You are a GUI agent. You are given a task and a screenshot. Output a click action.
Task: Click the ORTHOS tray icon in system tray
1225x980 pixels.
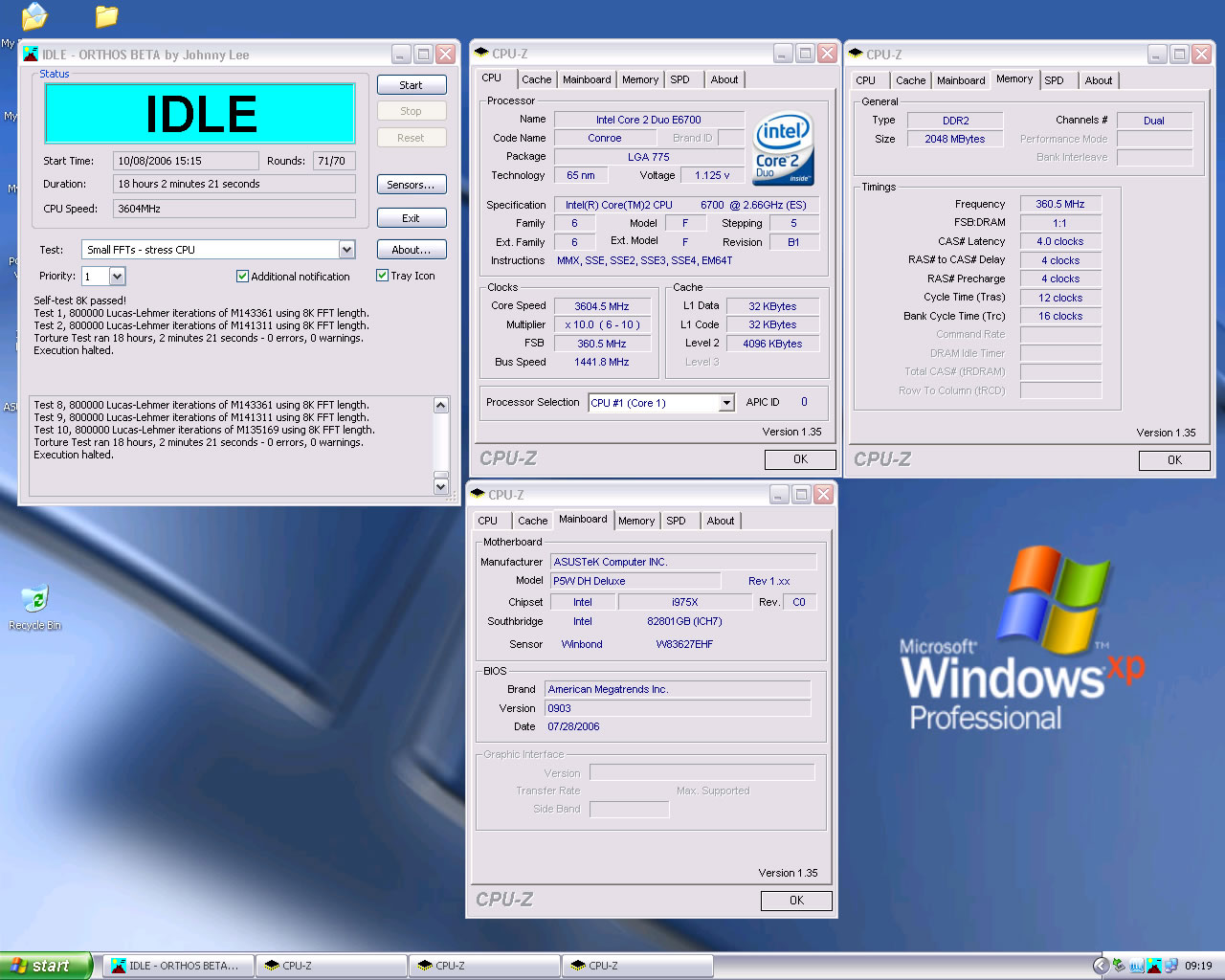click(x=1153, y=966)
